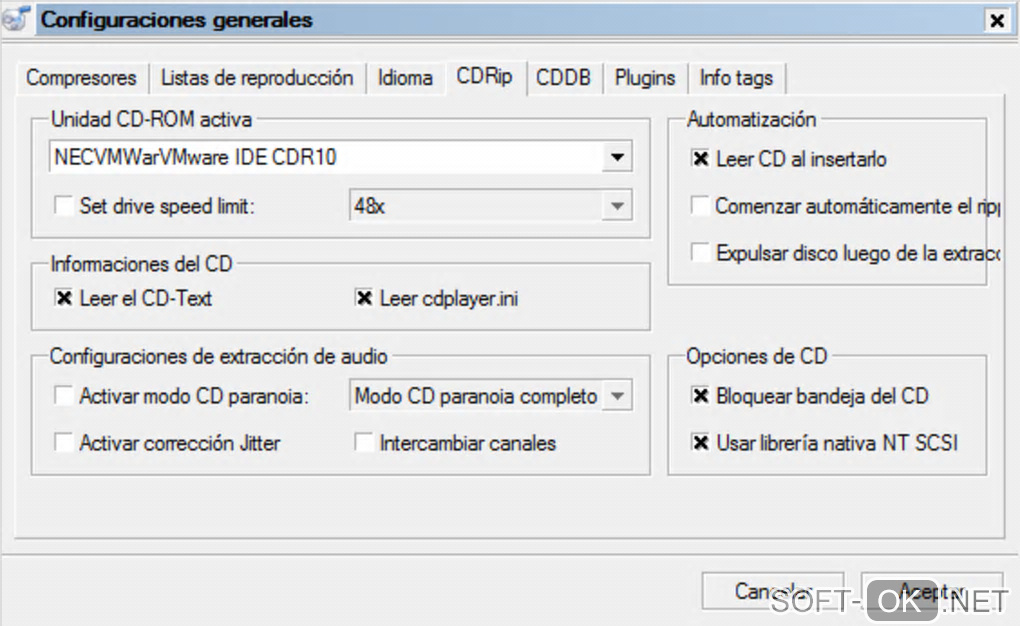Toggle the Leer cdplayer.ini checkbox
The height and width of the screenshot is (626, 1020).
pyautogui.click(x=364, y=298)
